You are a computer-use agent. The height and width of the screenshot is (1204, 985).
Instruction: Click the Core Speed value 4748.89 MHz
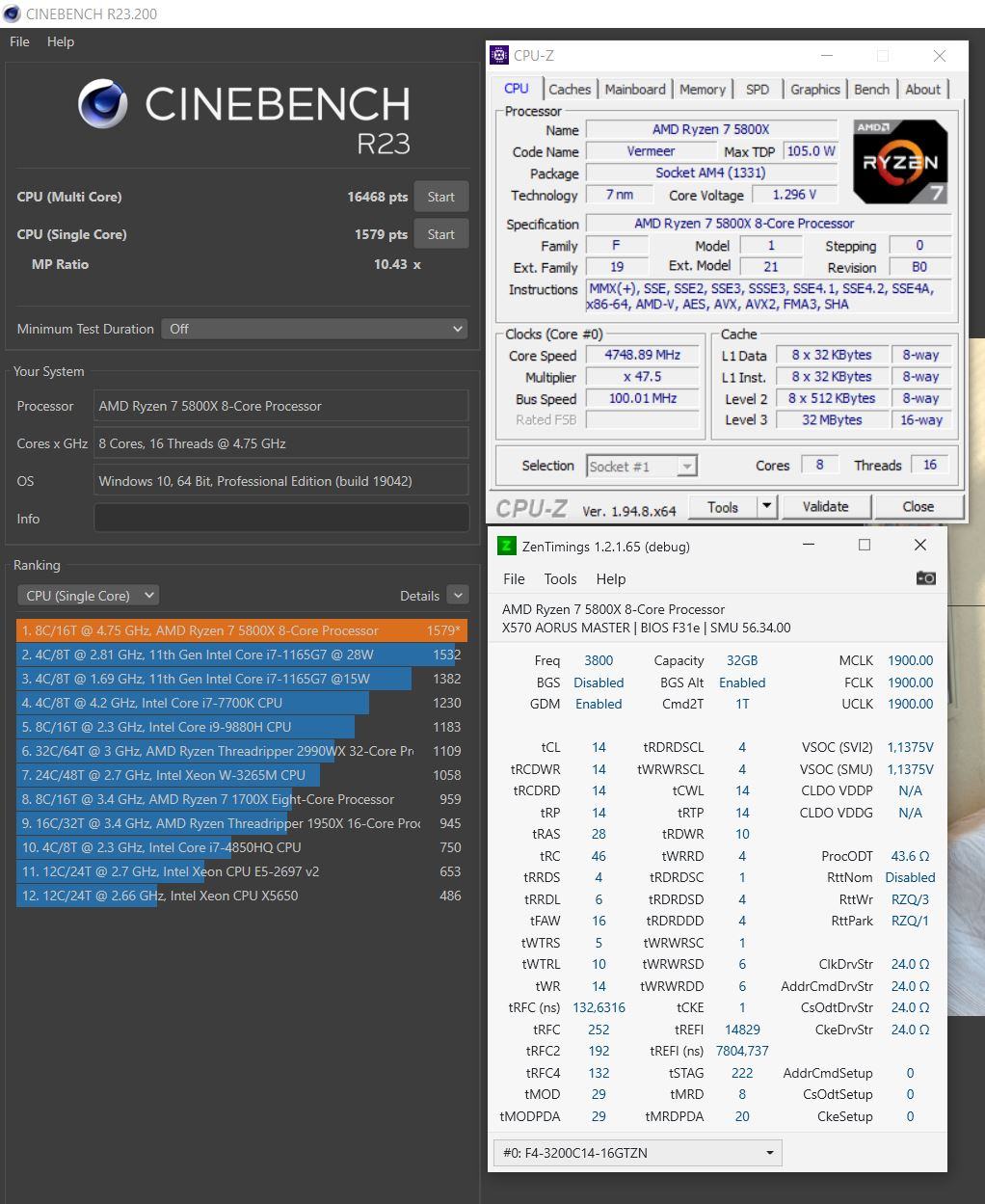click(x=642, y=355)
